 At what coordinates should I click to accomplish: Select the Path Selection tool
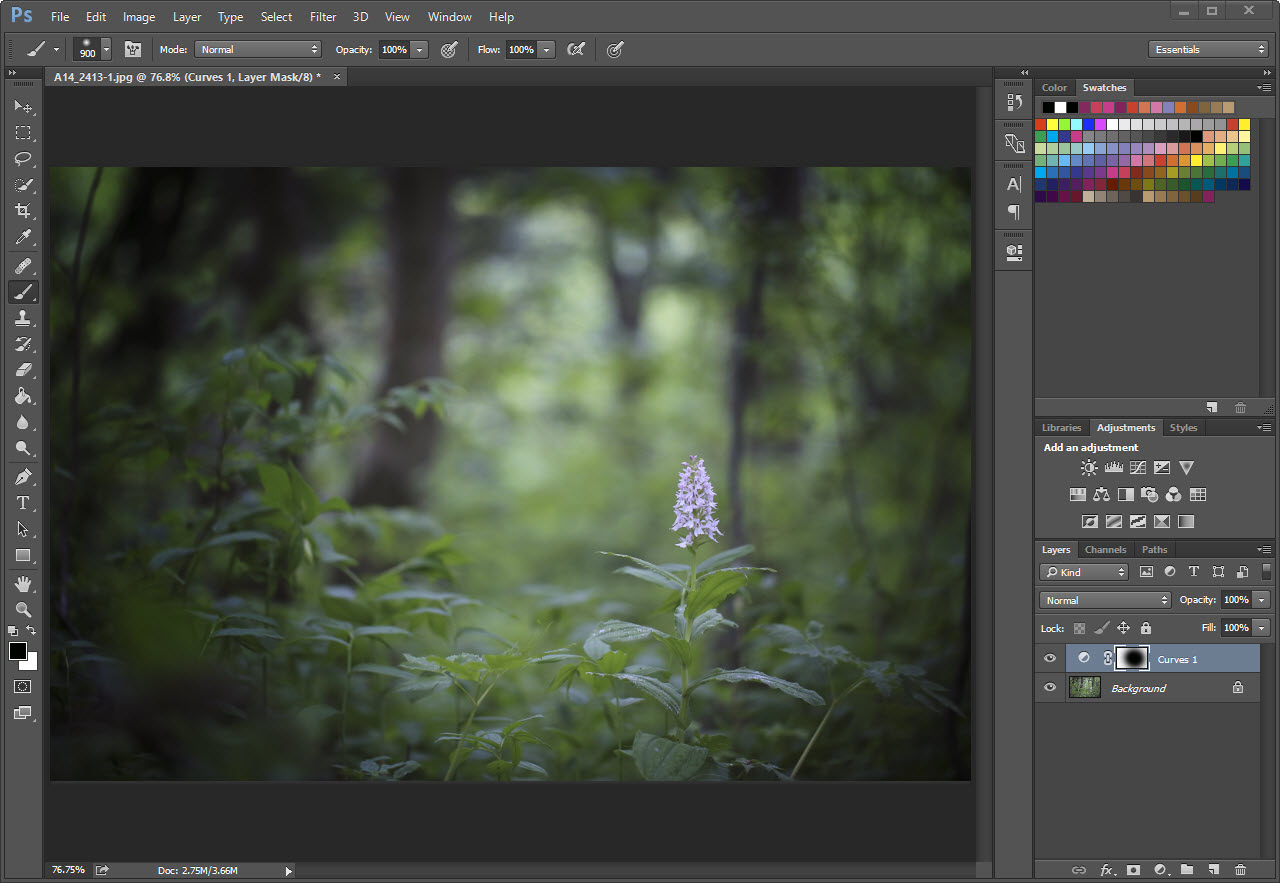(x=23, y=529)
